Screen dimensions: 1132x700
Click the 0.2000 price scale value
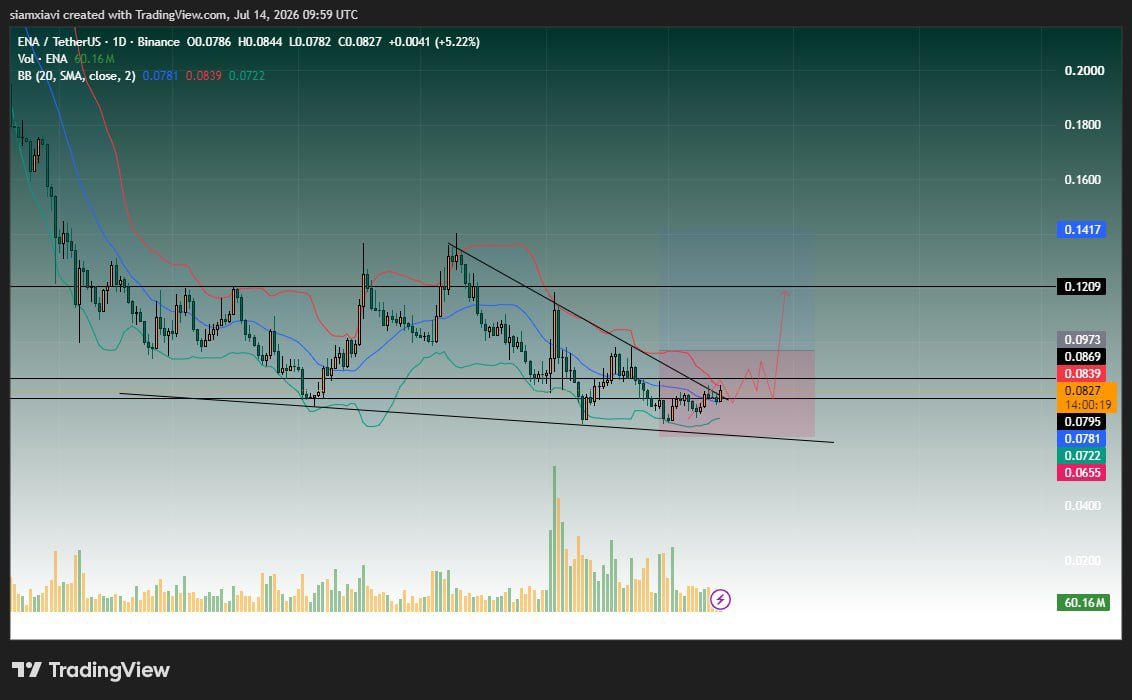[x=1084, y=70]
